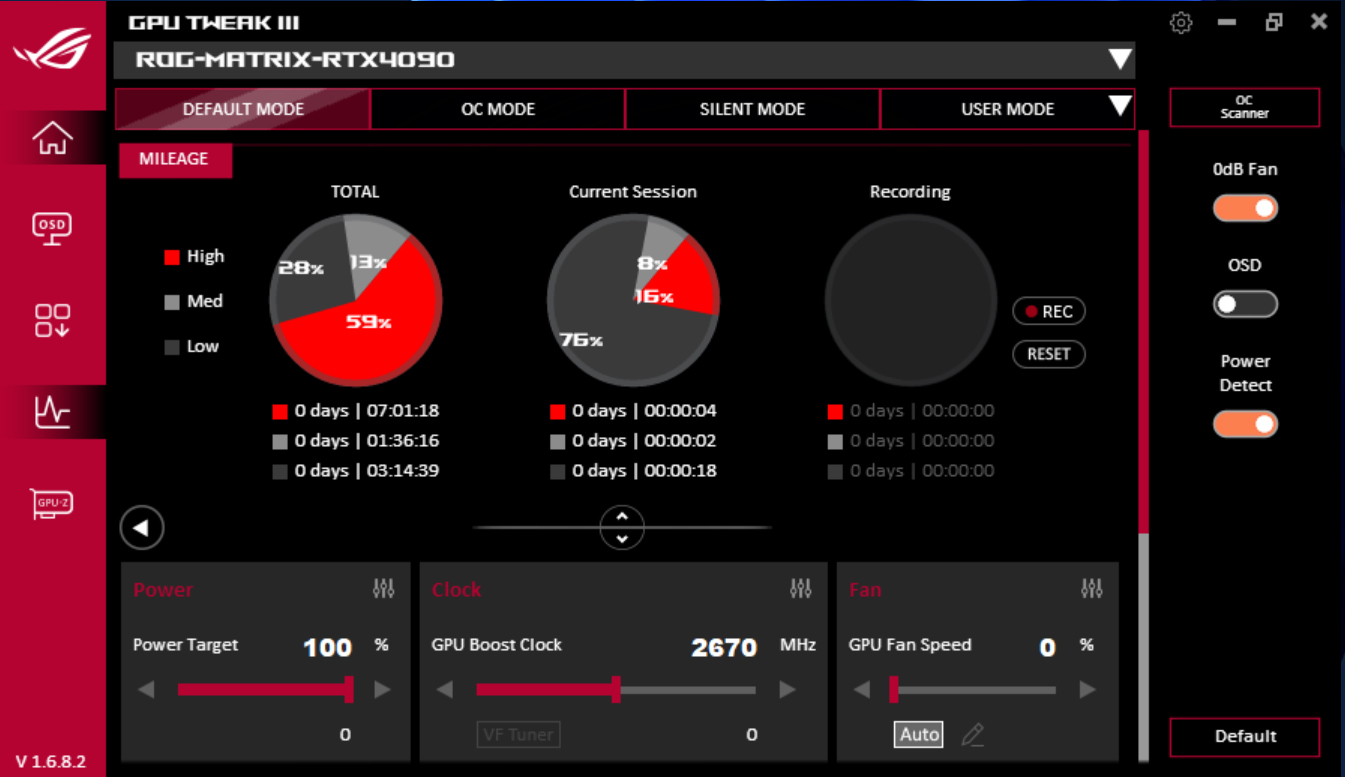Screen dimensions: 1345x777
Task: Increase GPU Fan Speed right arrow
Action: pyautogui.click(x=1087, y=689)
